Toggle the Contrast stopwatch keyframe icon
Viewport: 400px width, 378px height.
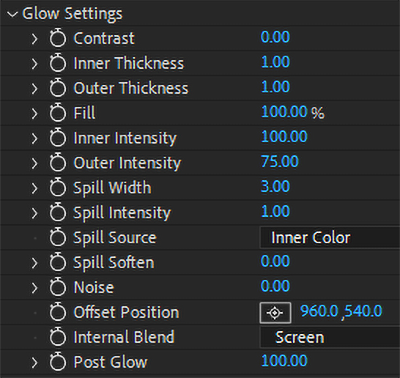58,38
